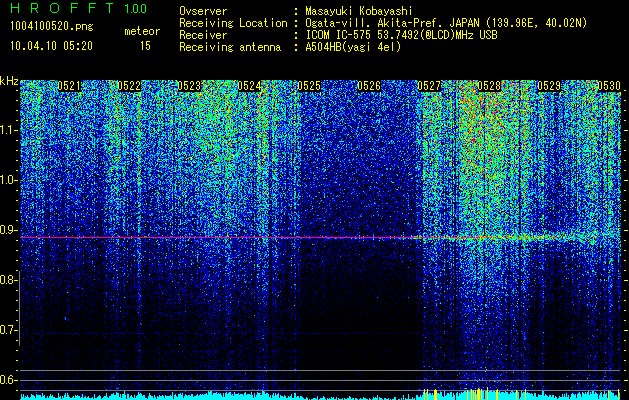This screenshot has height=400, width=629.
Task: Click the 0525 time marker
Action: click(x=309, y=86)
